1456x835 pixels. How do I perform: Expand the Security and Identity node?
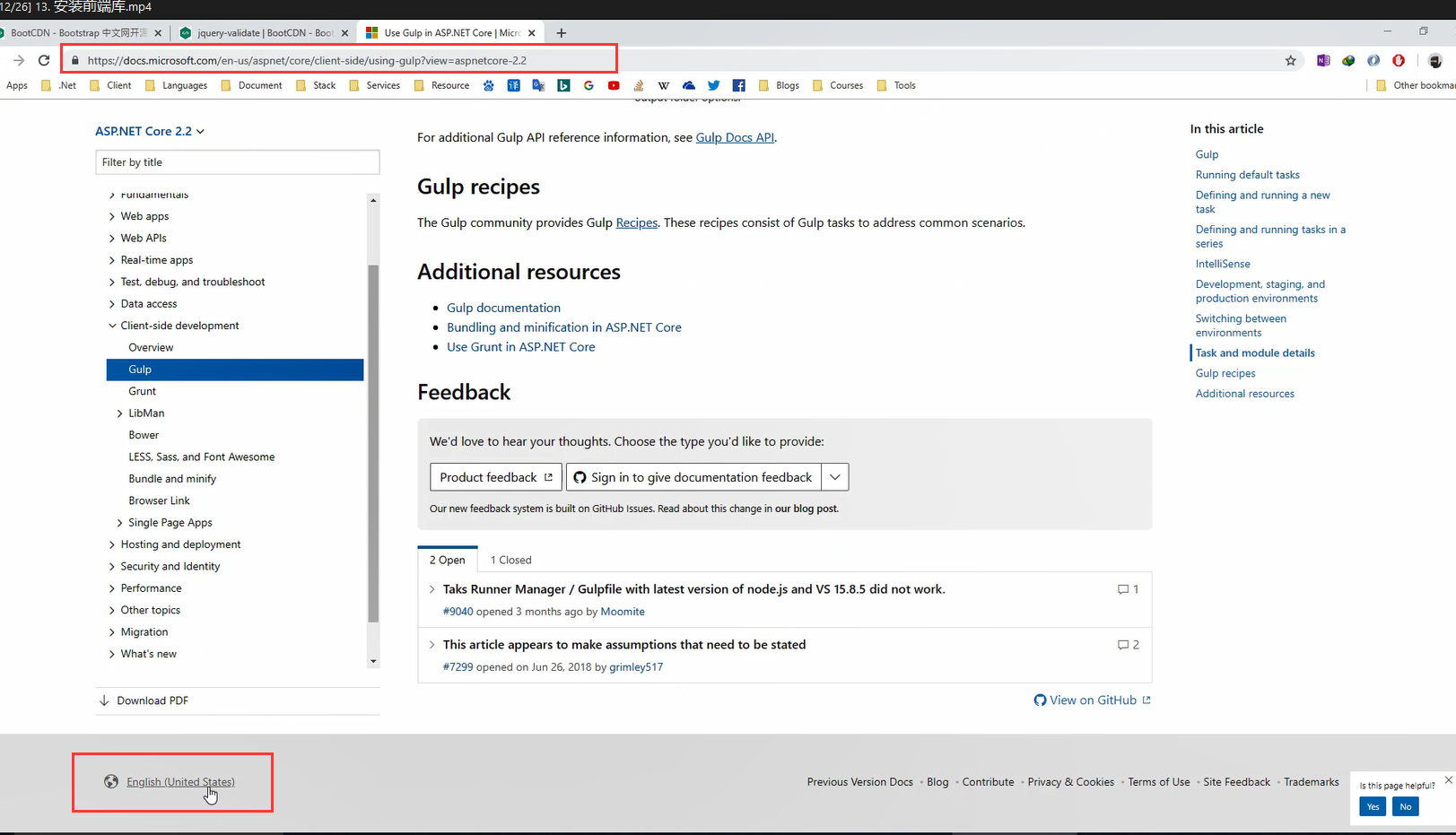[x=112, y=567]
